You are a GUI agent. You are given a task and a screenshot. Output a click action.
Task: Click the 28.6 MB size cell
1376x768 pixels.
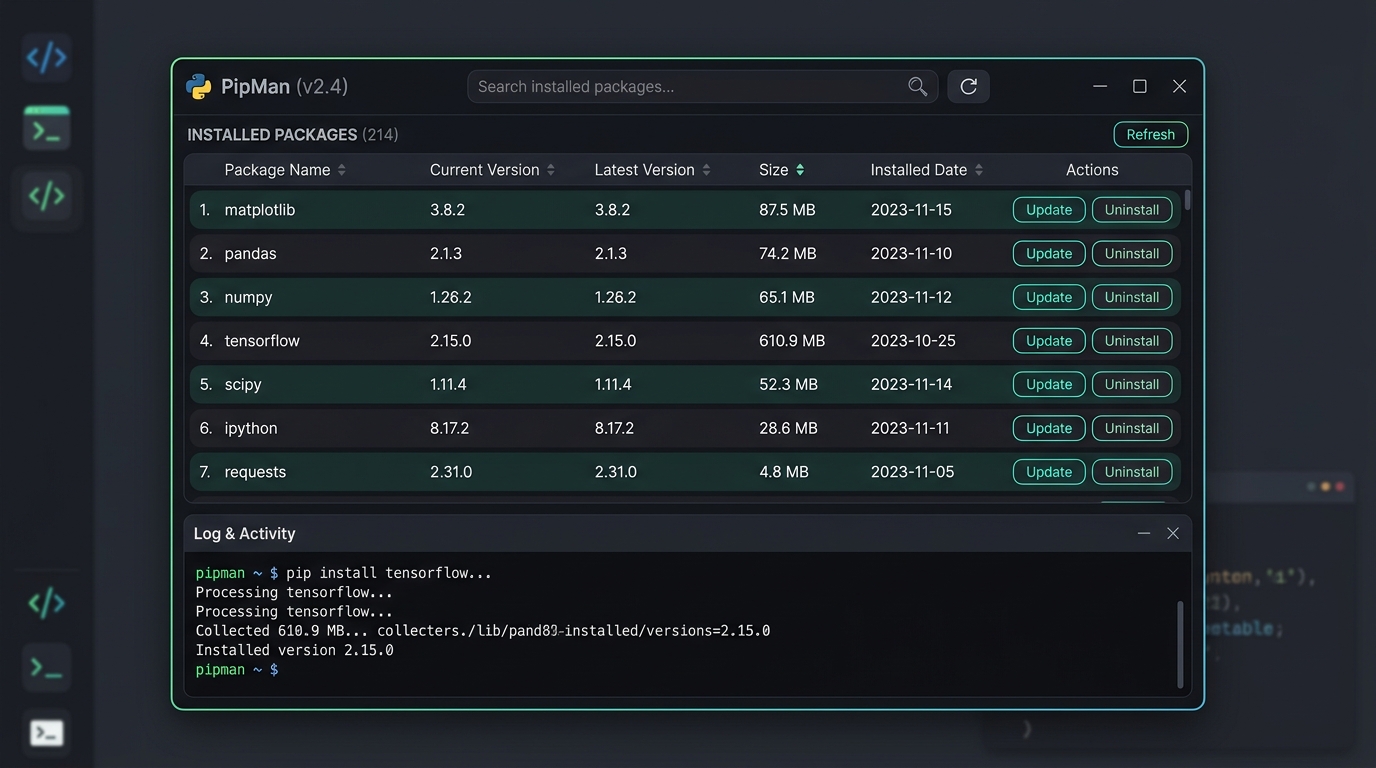pyautogui.click(x=788, y=428)
